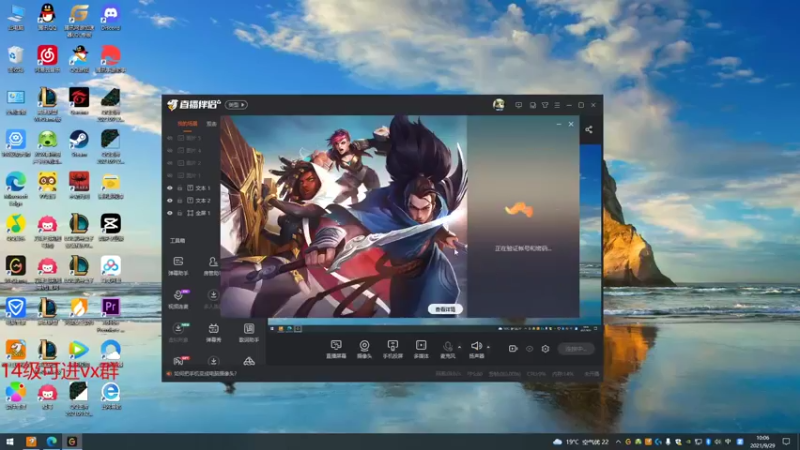Click the record video camera icon

(x=513, y=348)
